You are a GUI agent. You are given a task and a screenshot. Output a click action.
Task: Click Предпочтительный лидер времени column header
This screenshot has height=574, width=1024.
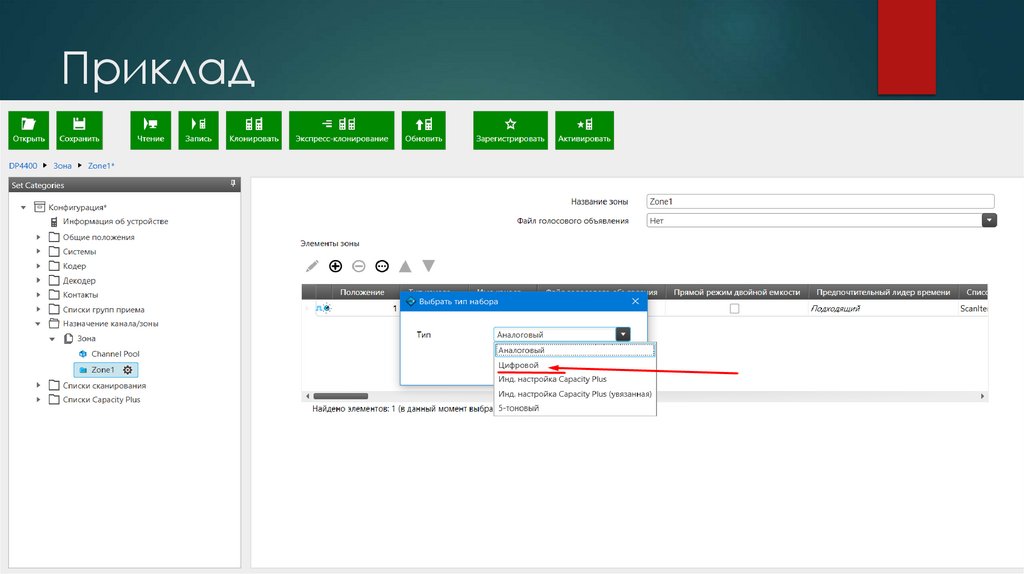pyautogui.click(x=883, y=292)
